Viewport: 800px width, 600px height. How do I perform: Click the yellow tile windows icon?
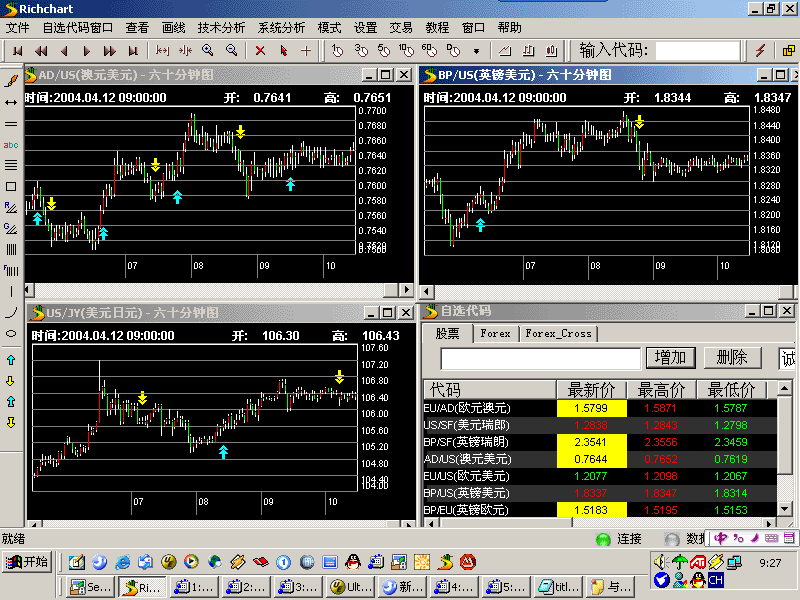click(788, 51)
